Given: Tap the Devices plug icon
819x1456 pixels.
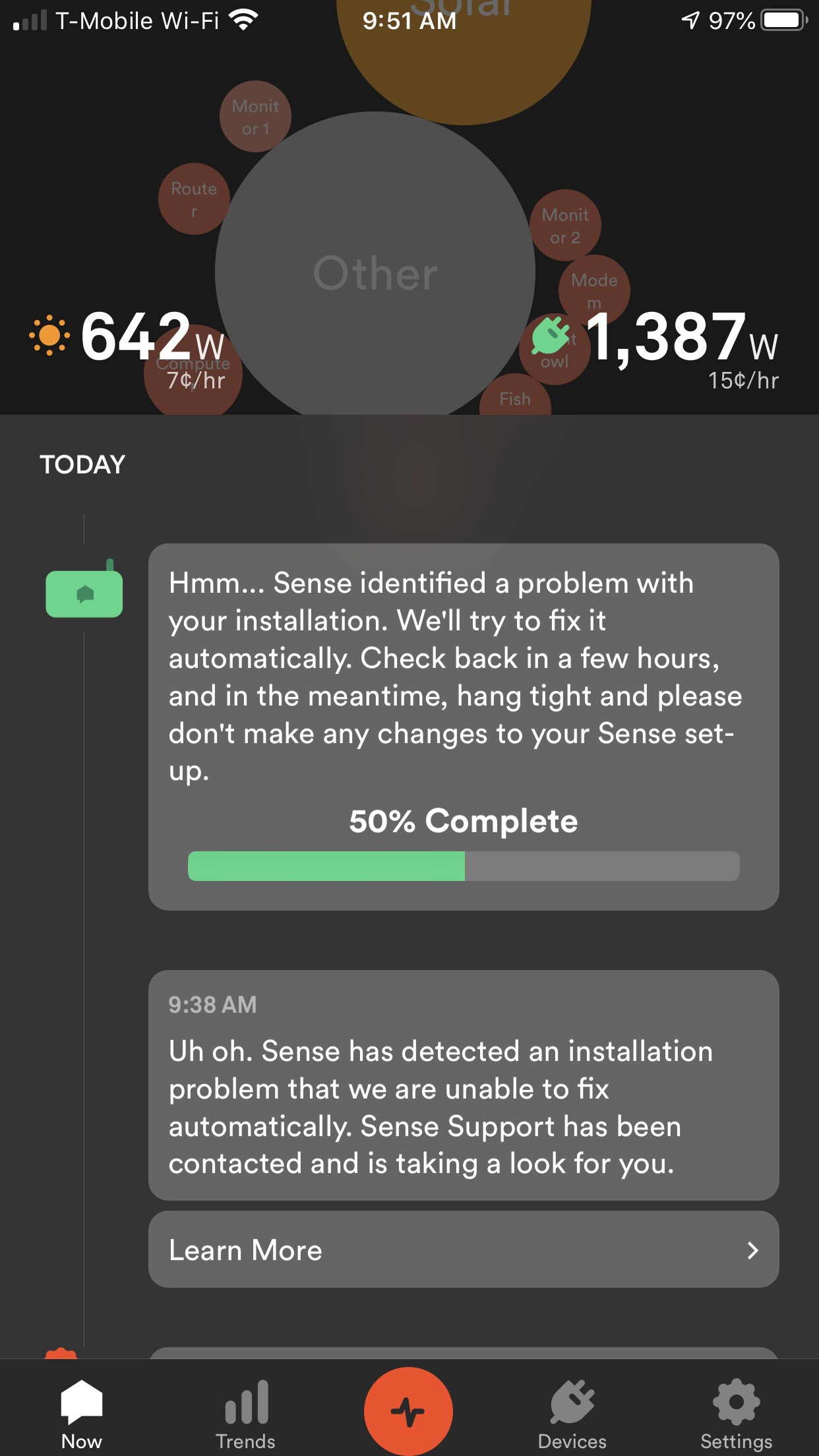Looking at the screenshot, I should pyautogui.click(x=572, y=1403).
